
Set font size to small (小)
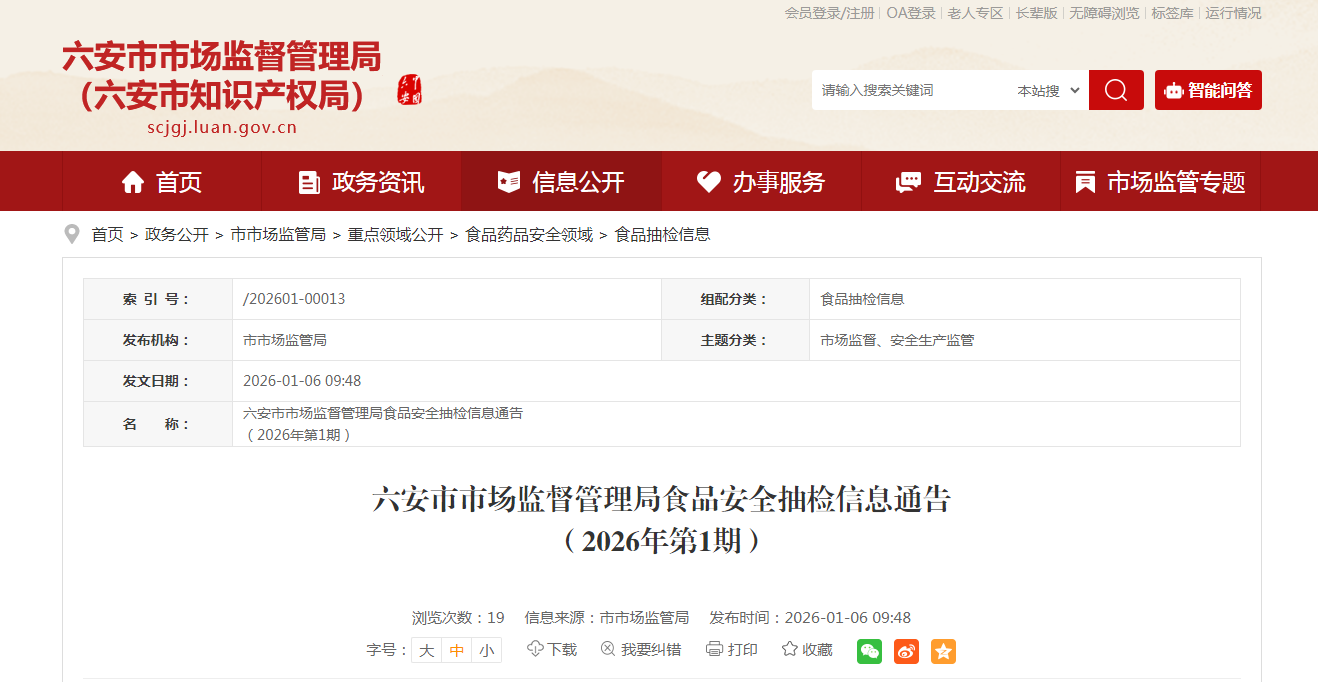pyautogui.click(x=486, y=650)
